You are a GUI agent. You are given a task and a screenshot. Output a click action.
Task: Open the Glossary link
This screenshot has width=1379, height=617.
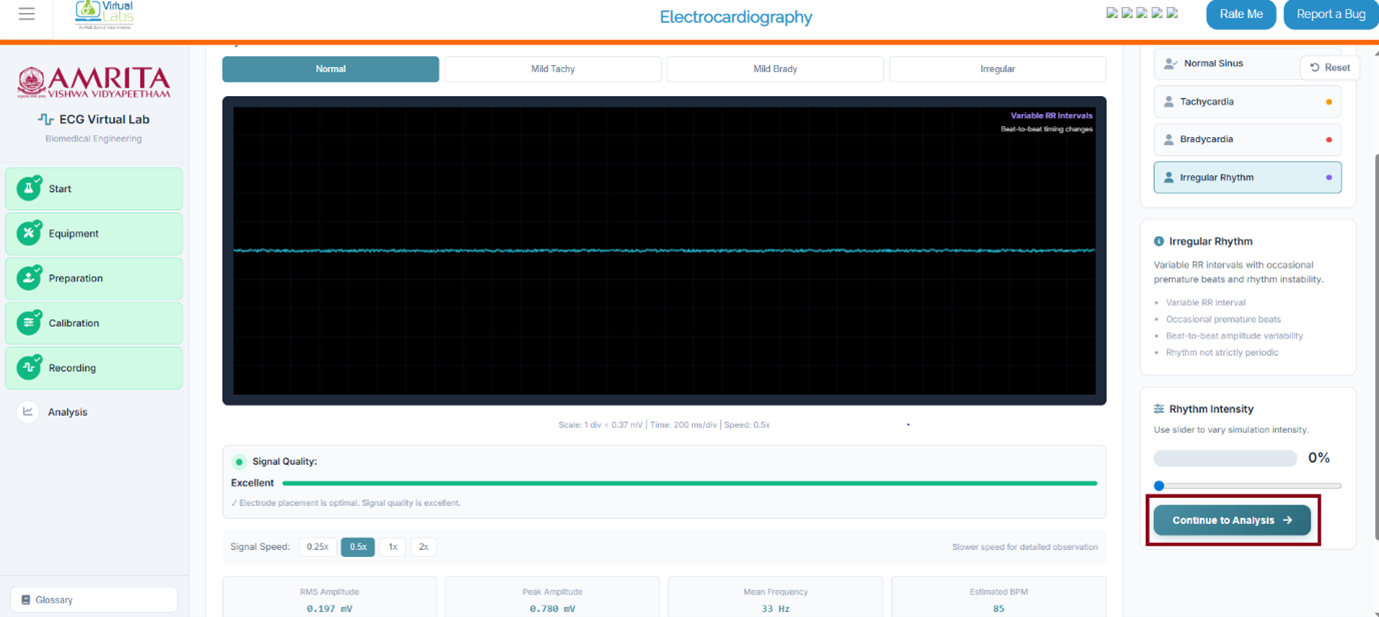tap(94, 600)
